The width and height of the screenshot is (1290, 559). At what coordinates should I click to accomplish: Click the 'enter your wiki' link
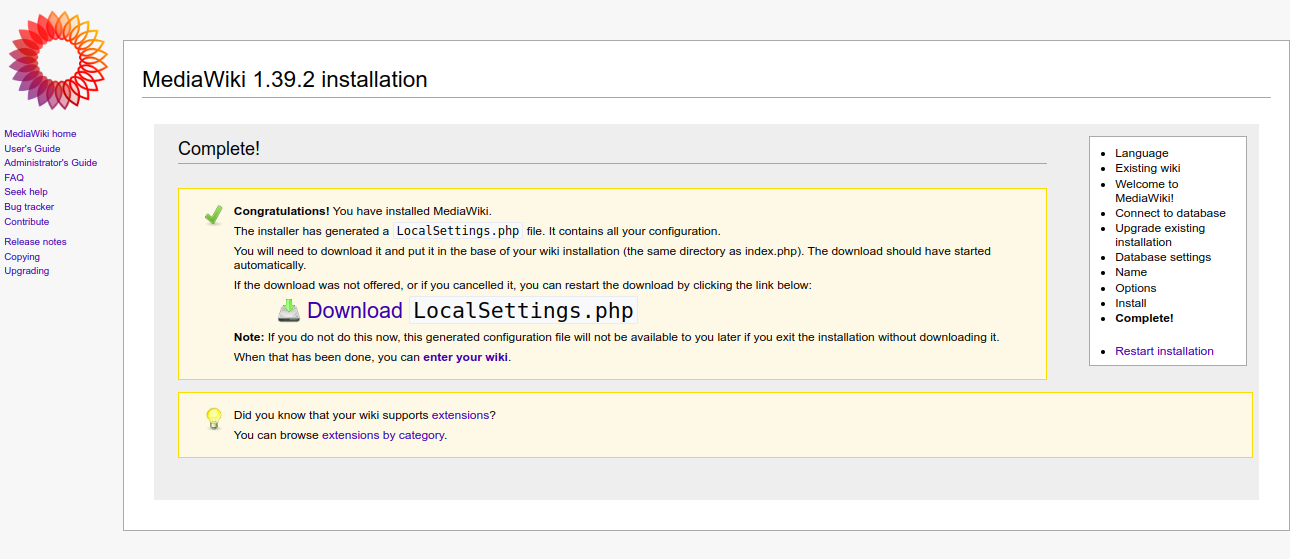466,357
